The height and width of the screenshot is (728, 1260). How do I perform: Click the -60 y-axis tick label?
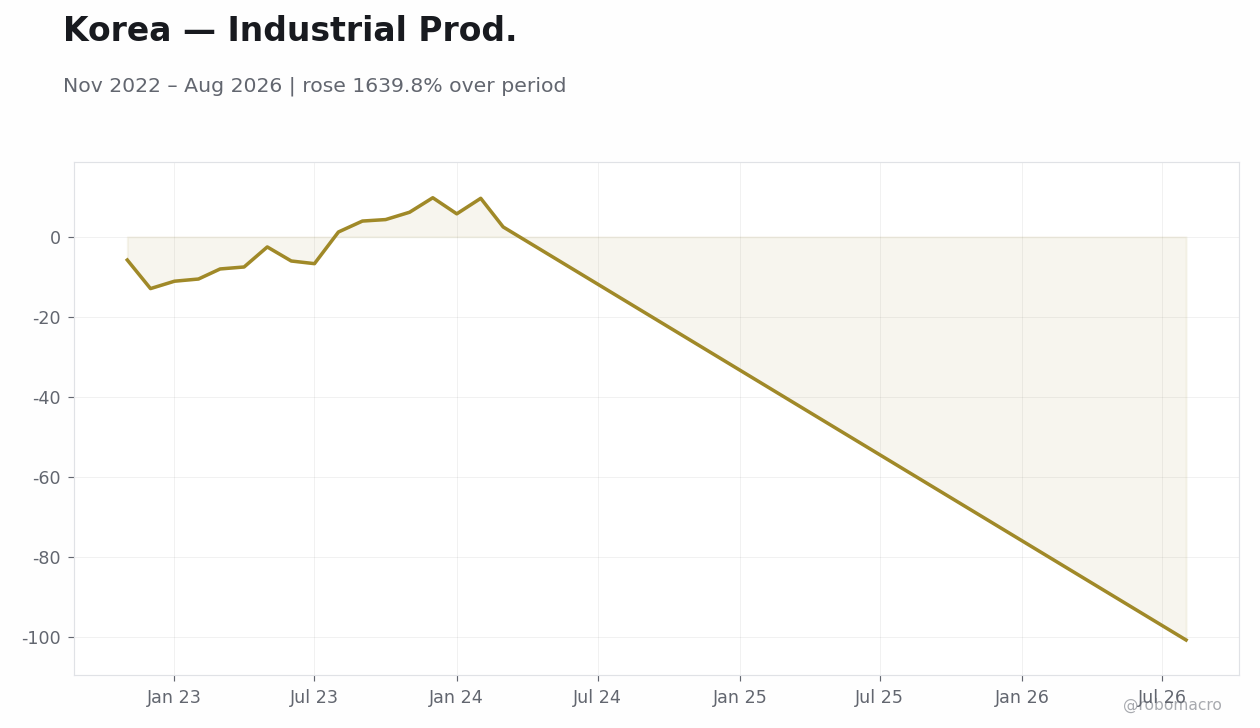point(47,478)
